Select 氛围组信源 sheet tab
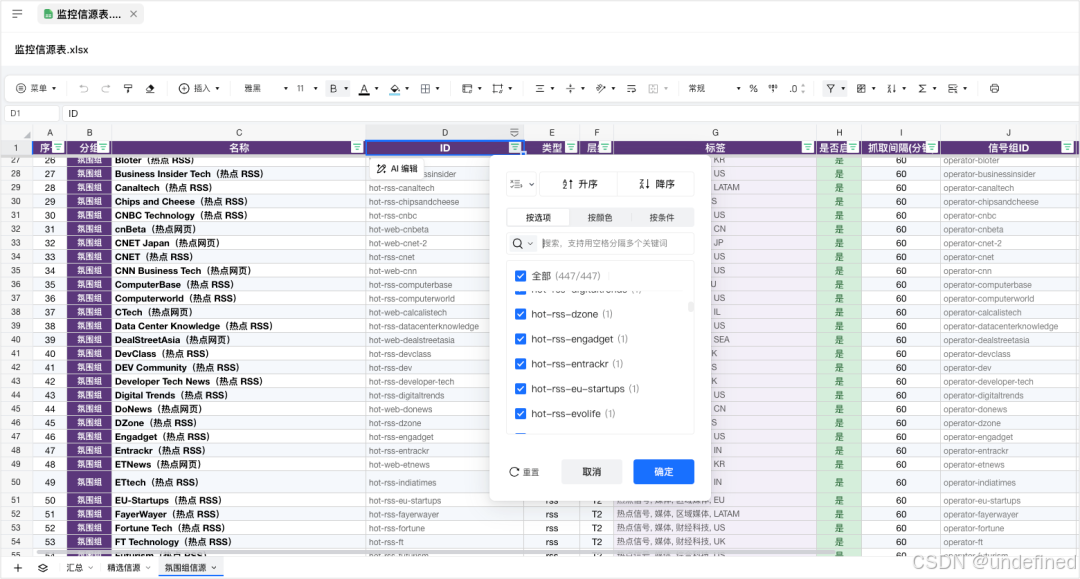1080x579 pixels. click(x=190, y=568)
